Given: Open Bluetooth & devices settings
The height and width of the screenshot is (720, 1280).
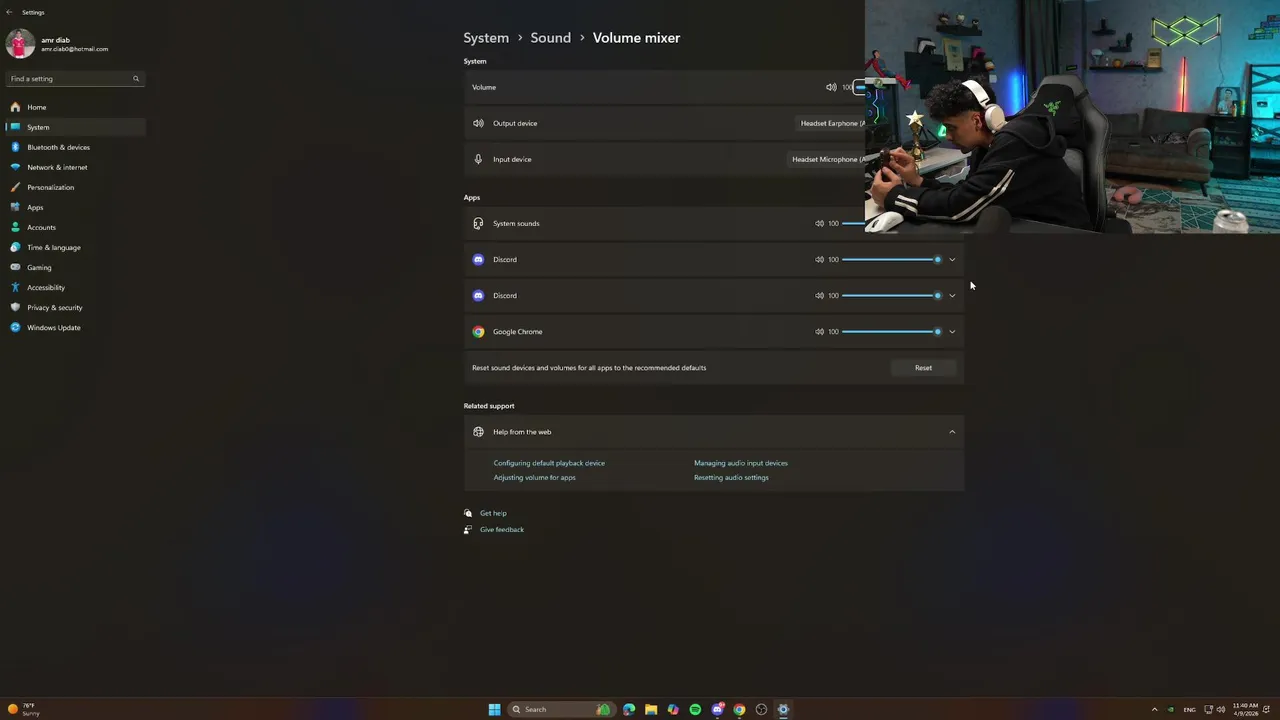Looking at the screenshot, I should pos(75,147).
